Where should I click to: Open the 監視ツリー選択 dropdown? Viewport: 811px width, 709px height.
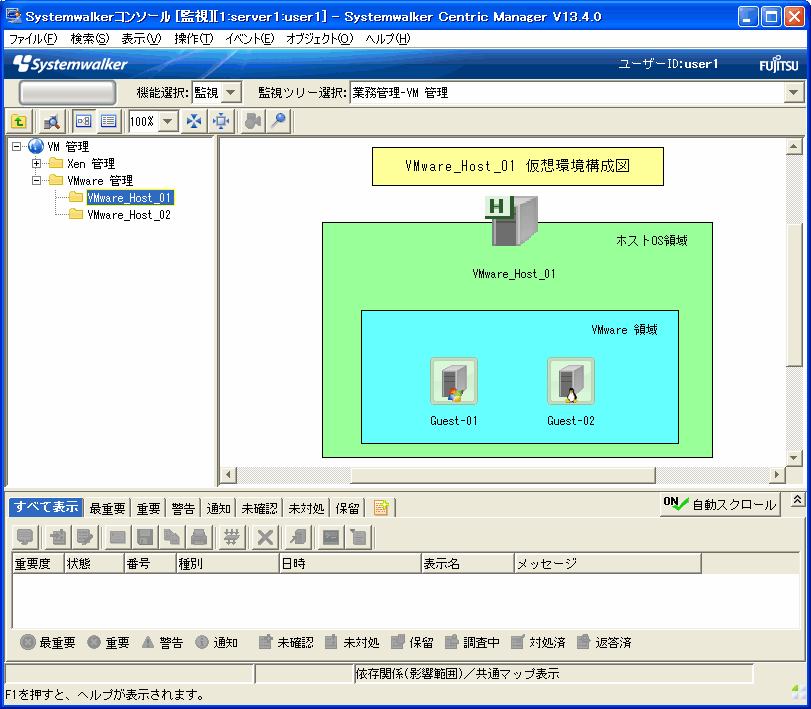(793, 93)
